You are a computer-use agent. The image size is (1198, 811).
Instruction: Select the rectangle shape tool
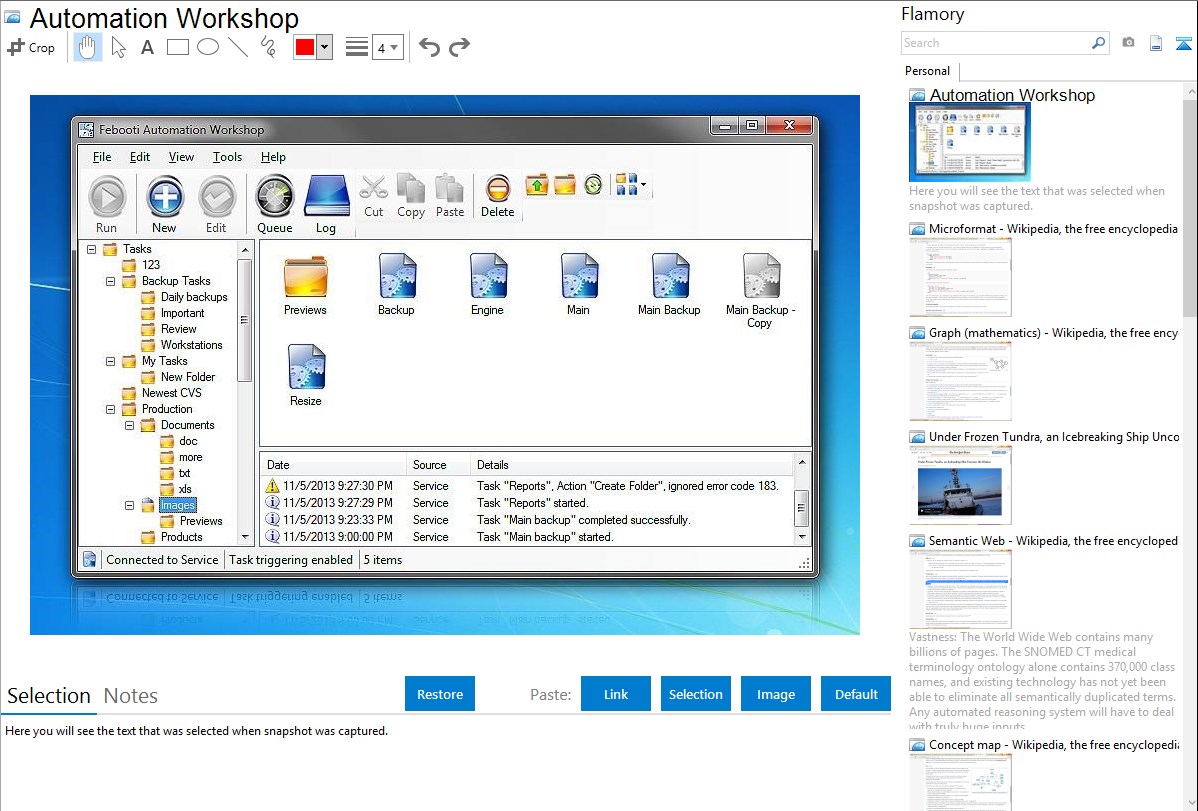178,47
